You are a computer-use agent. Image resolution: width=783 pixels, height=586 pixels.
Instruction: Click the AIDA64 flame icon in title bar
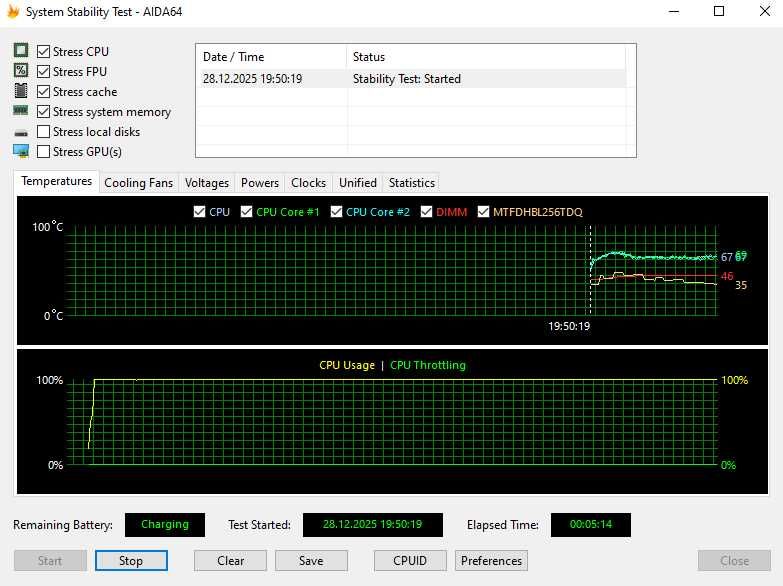[13, 11]
